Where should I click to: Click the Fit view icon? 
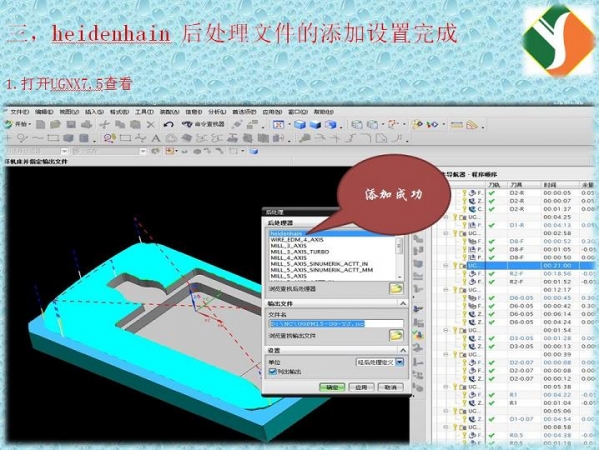click(278, 125)
